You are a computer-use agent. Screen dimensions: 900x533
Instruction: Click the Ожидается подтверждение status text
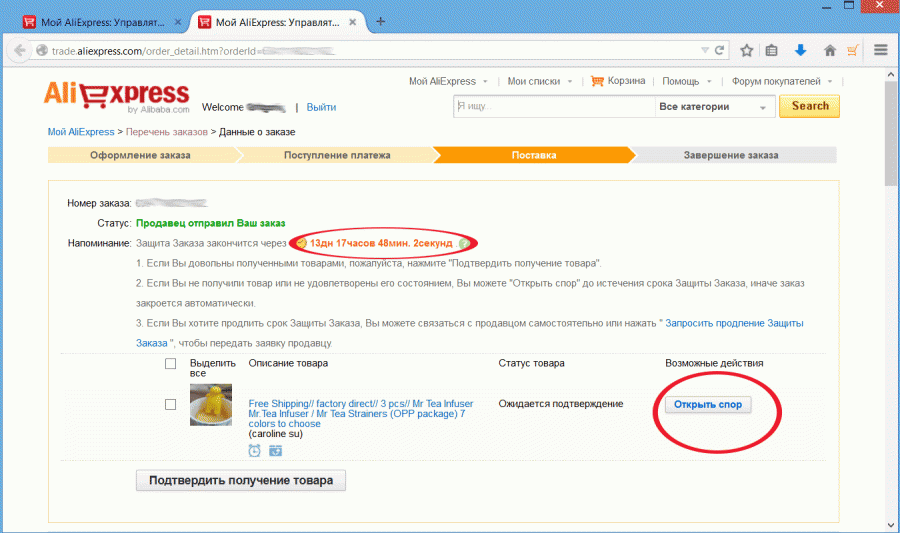(561, 404)
